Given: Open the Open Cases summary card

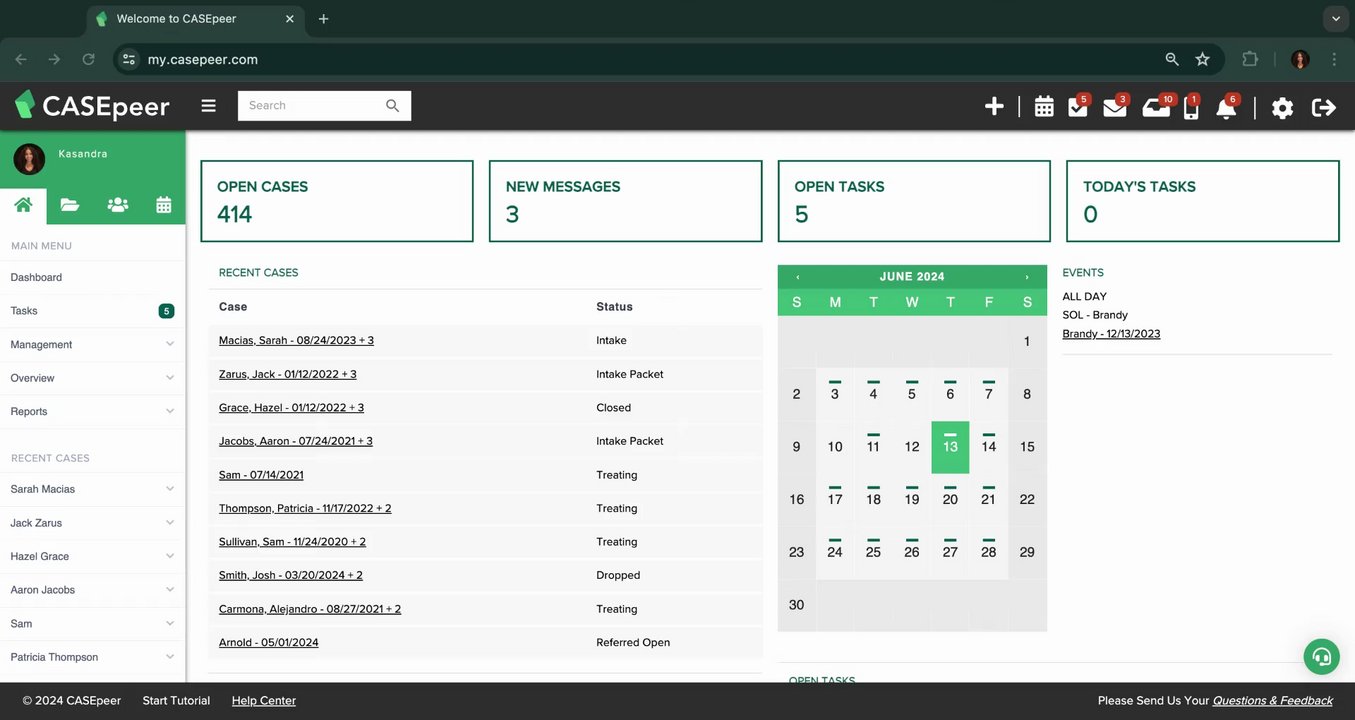Looking at the screenshot, I should point(337,201).
